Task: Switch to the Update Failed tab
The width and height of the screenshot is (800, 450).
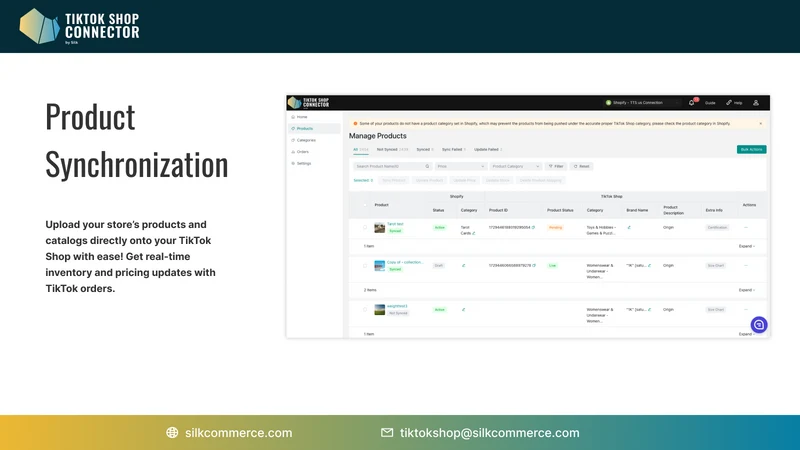Action: [x=488, y=149]
